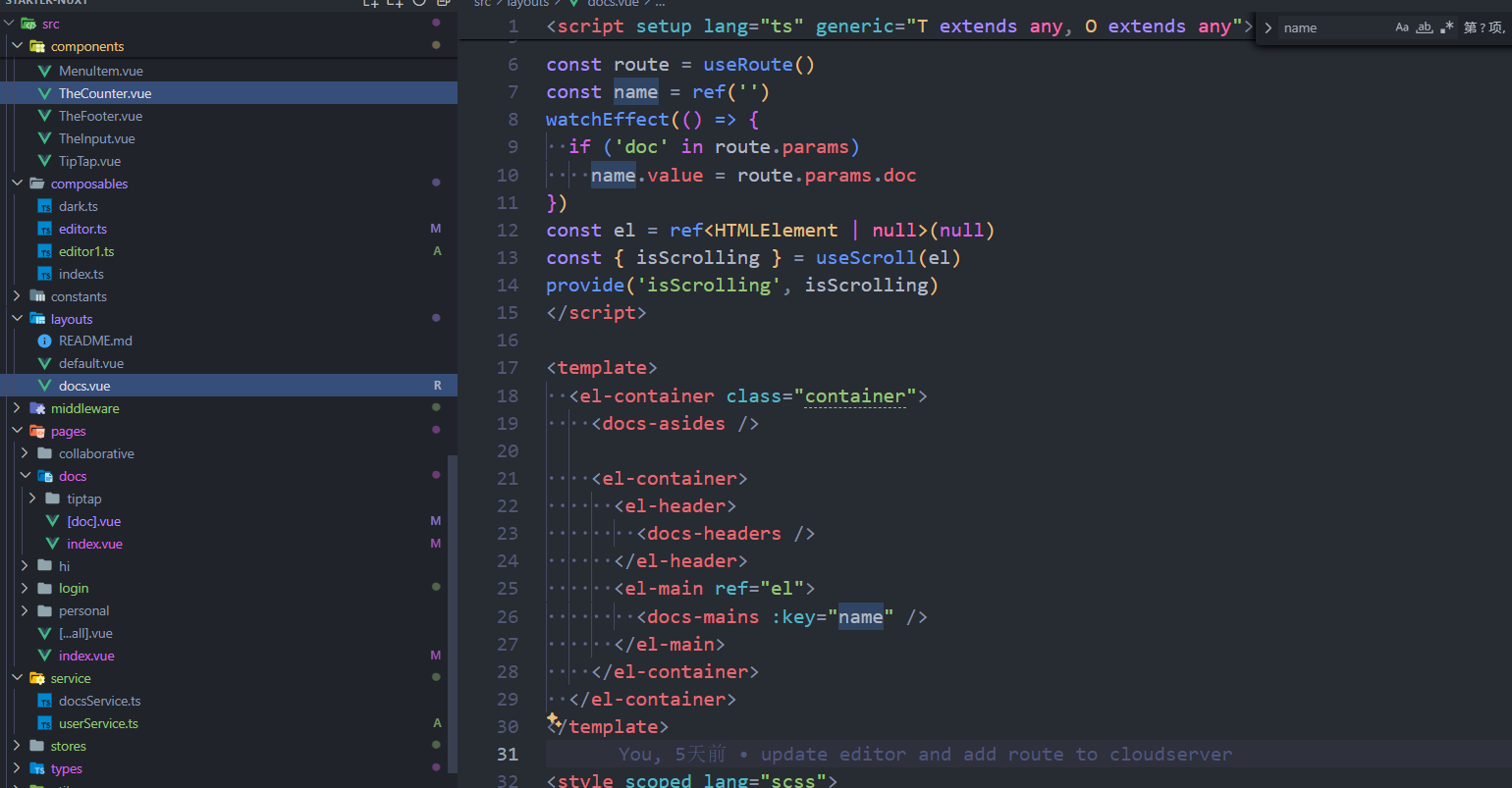1512x788 pixels.
Task: Click the middleware folder icon
Action: (37, 408)
